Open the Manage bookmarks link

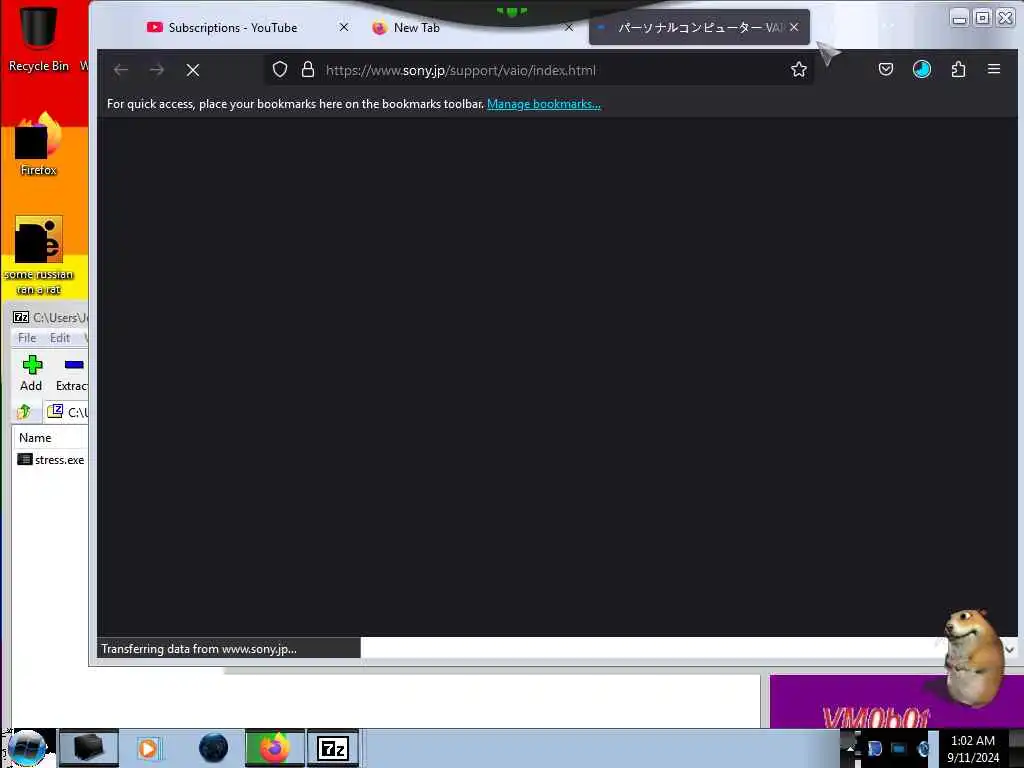(544, 104)
